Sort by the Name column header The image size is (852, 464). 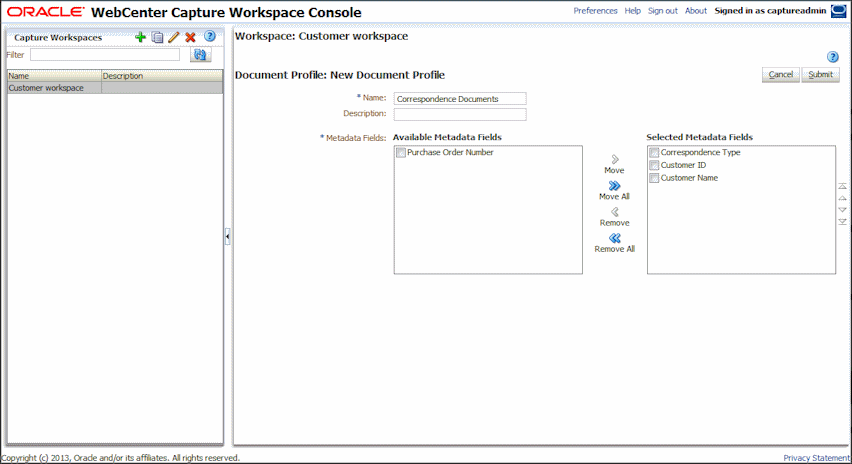tap(54, 76)
